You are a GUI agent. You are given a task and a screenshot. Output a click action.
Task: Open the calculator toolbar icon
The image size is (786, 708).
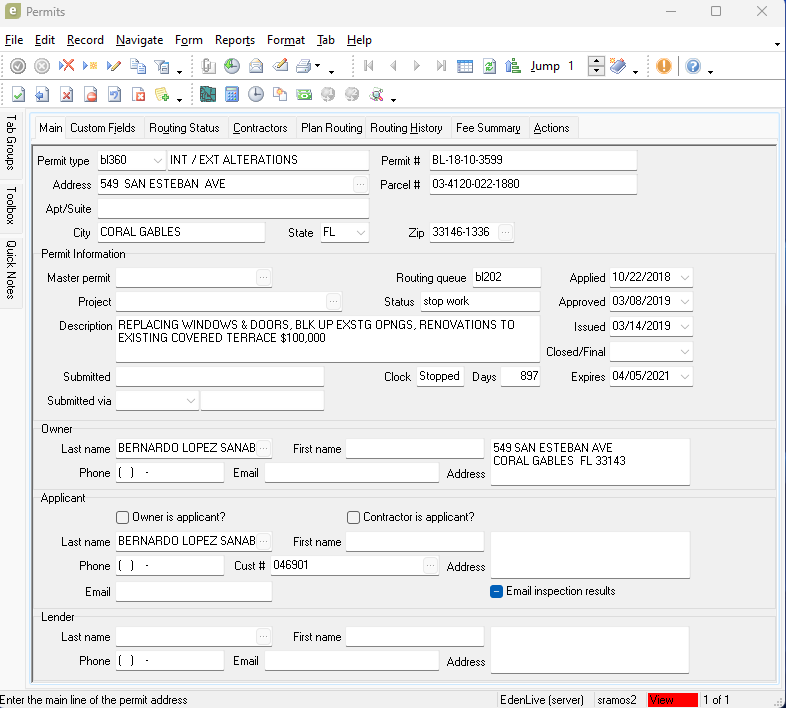pyautogui.click(x=232, y=95)
